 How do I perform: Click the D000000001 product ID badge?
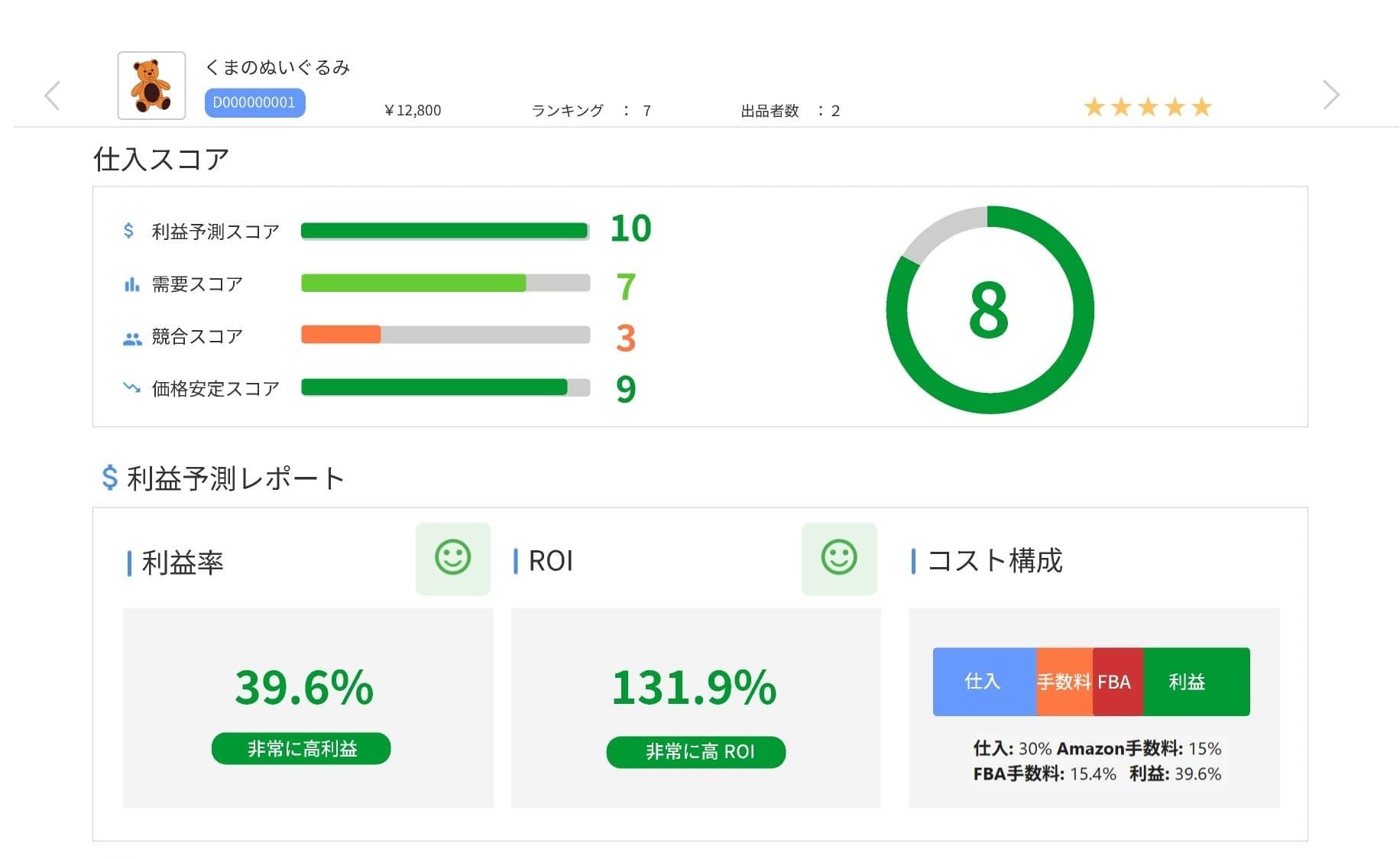(254, 102)
